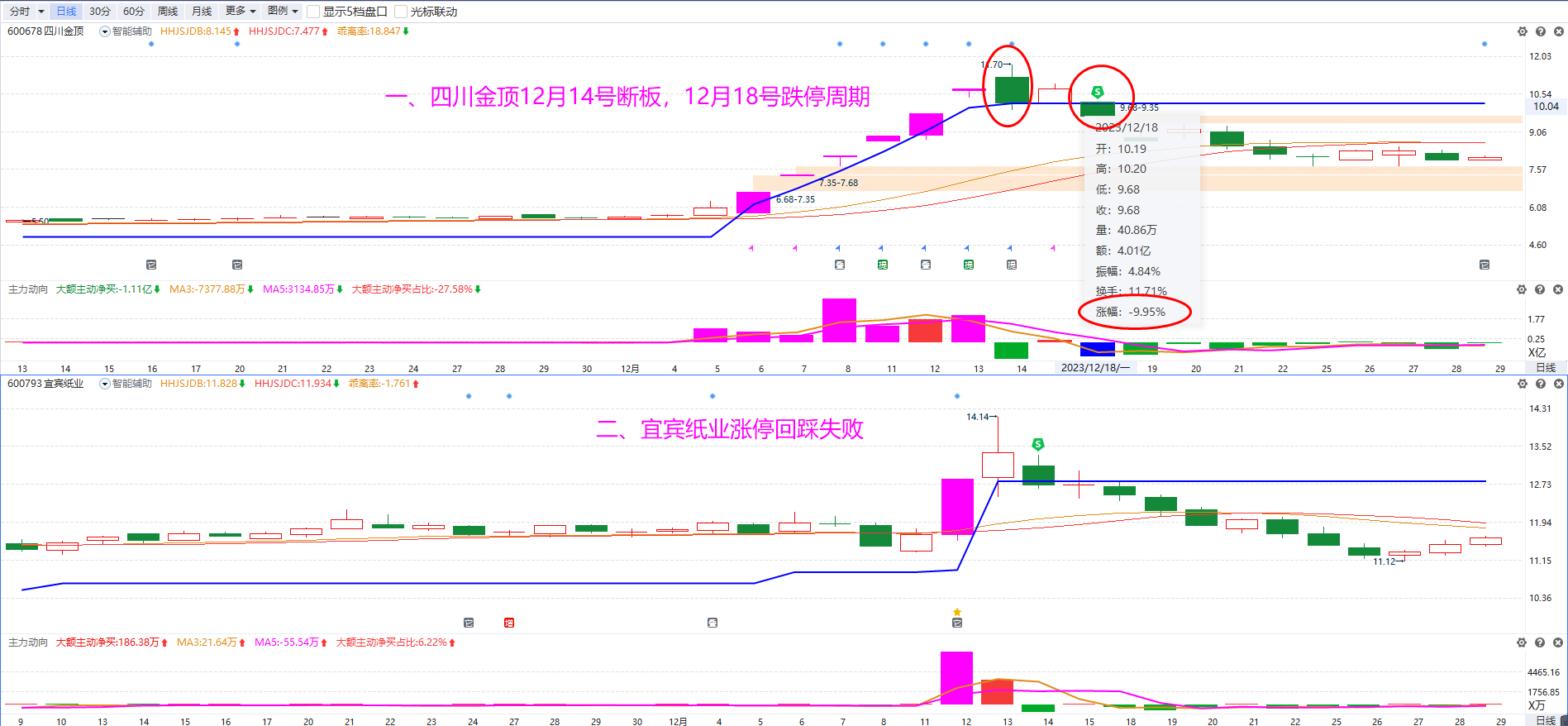Open settings gear for 宜宾纸业 price chart

1522,384
